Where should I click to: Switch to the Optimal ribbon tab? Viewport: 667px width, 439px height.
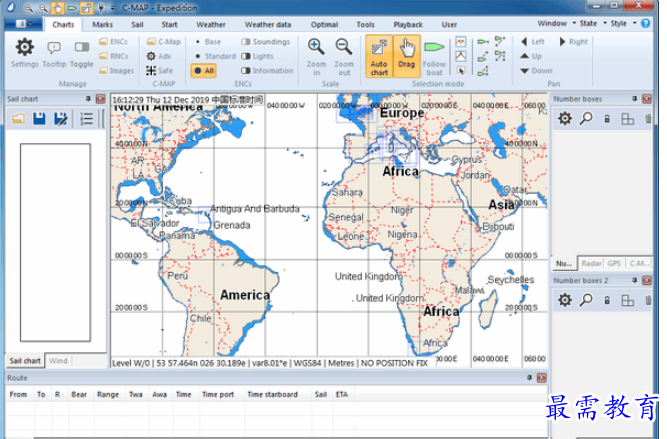click(324, 25)
